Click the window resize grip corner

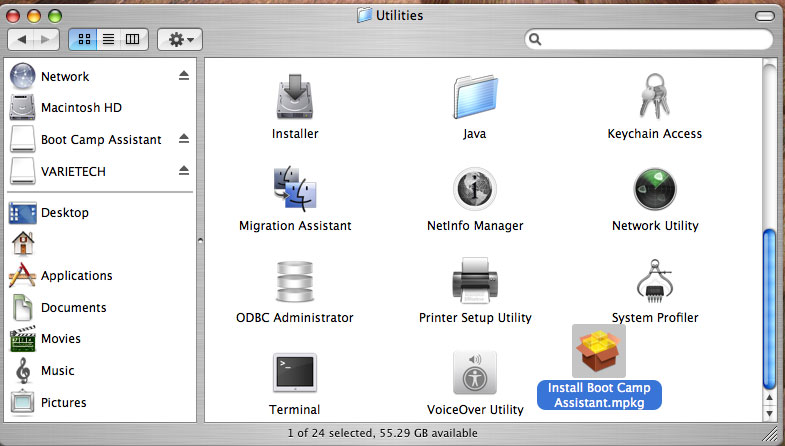pos(770,433)
